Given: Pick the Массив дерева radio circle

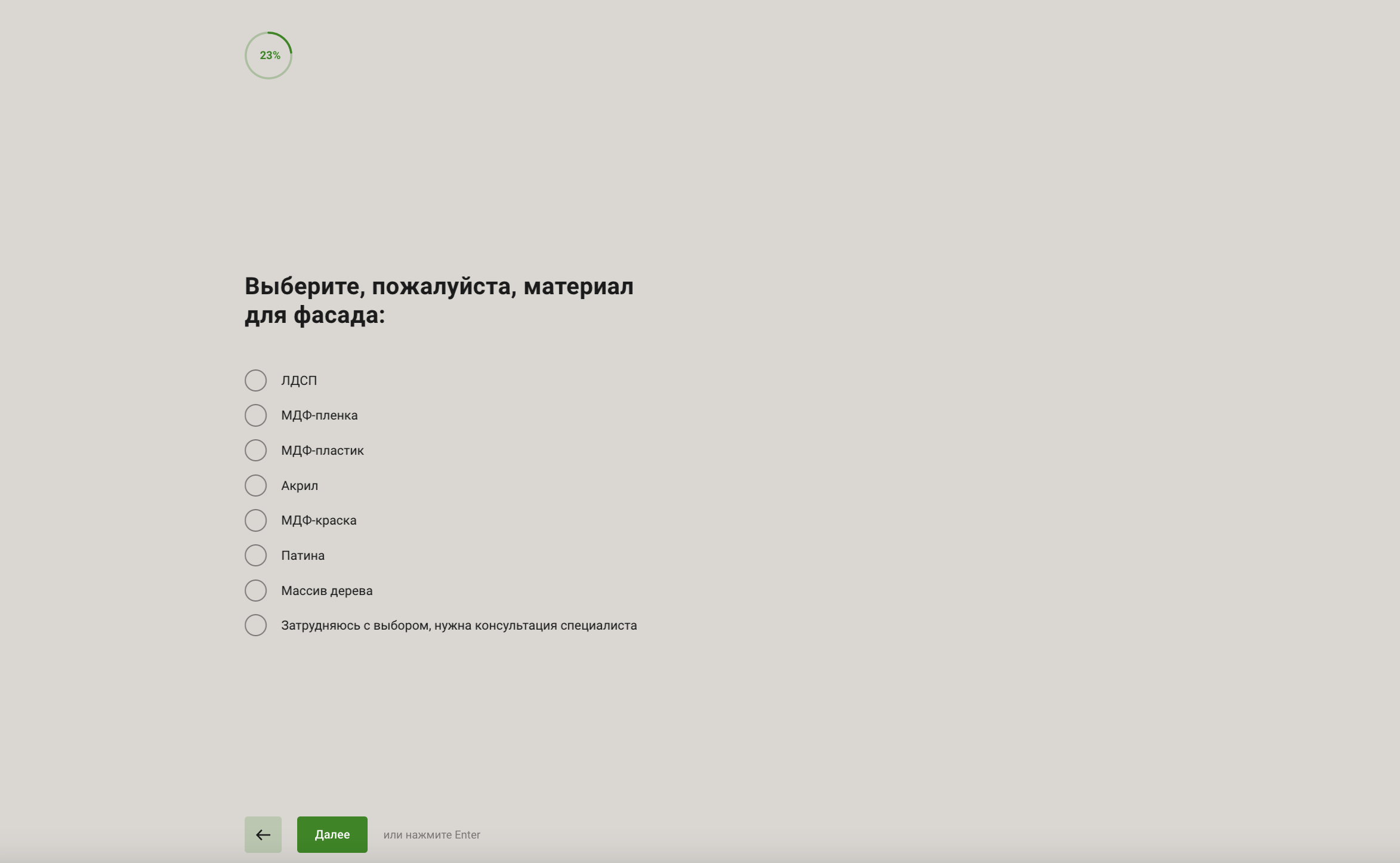Looking at the screenshot, I should (x=255, y=590).
